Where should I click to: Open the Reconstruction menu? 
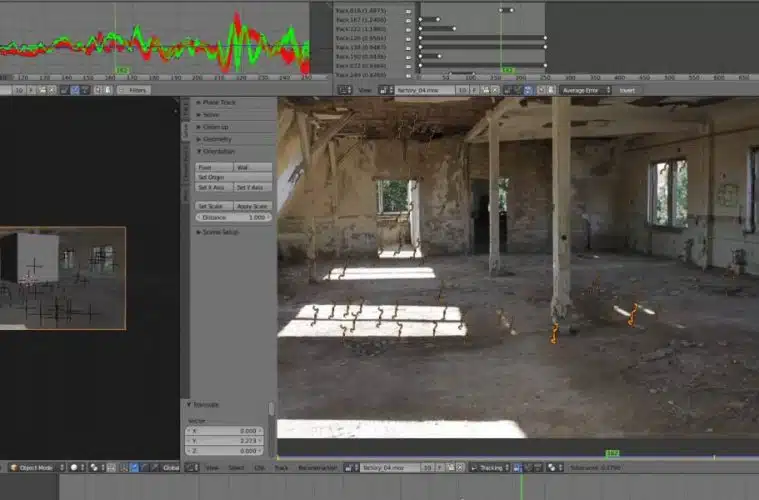click(317, 467)
